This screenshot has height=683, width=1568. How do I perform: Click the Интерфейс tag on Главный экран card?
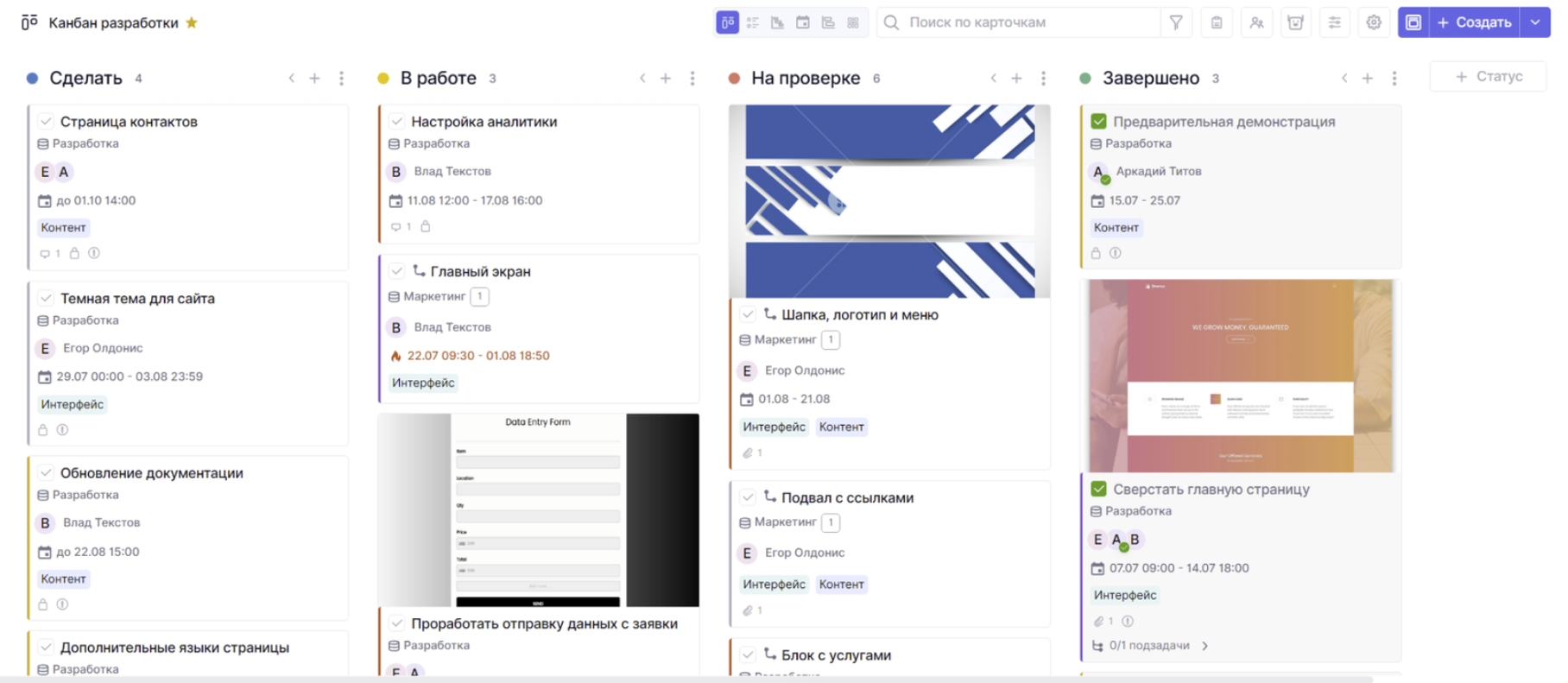423,383
